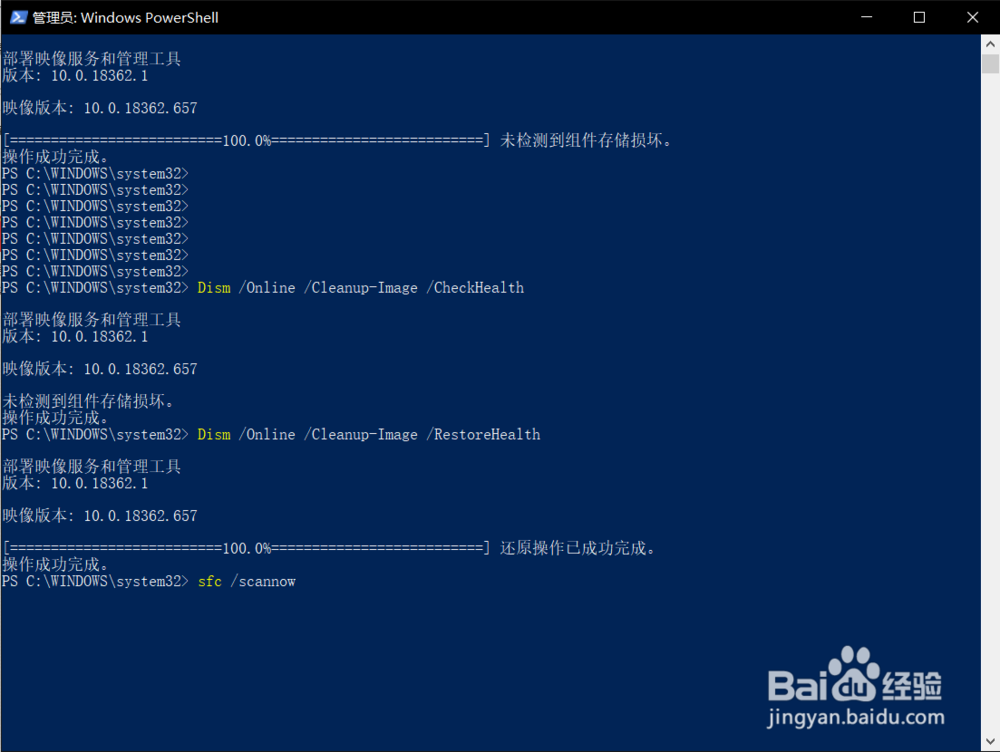Screen dimensions: 1000x752
Task: Maximize the PowerShell window
Action: (919, 17)
